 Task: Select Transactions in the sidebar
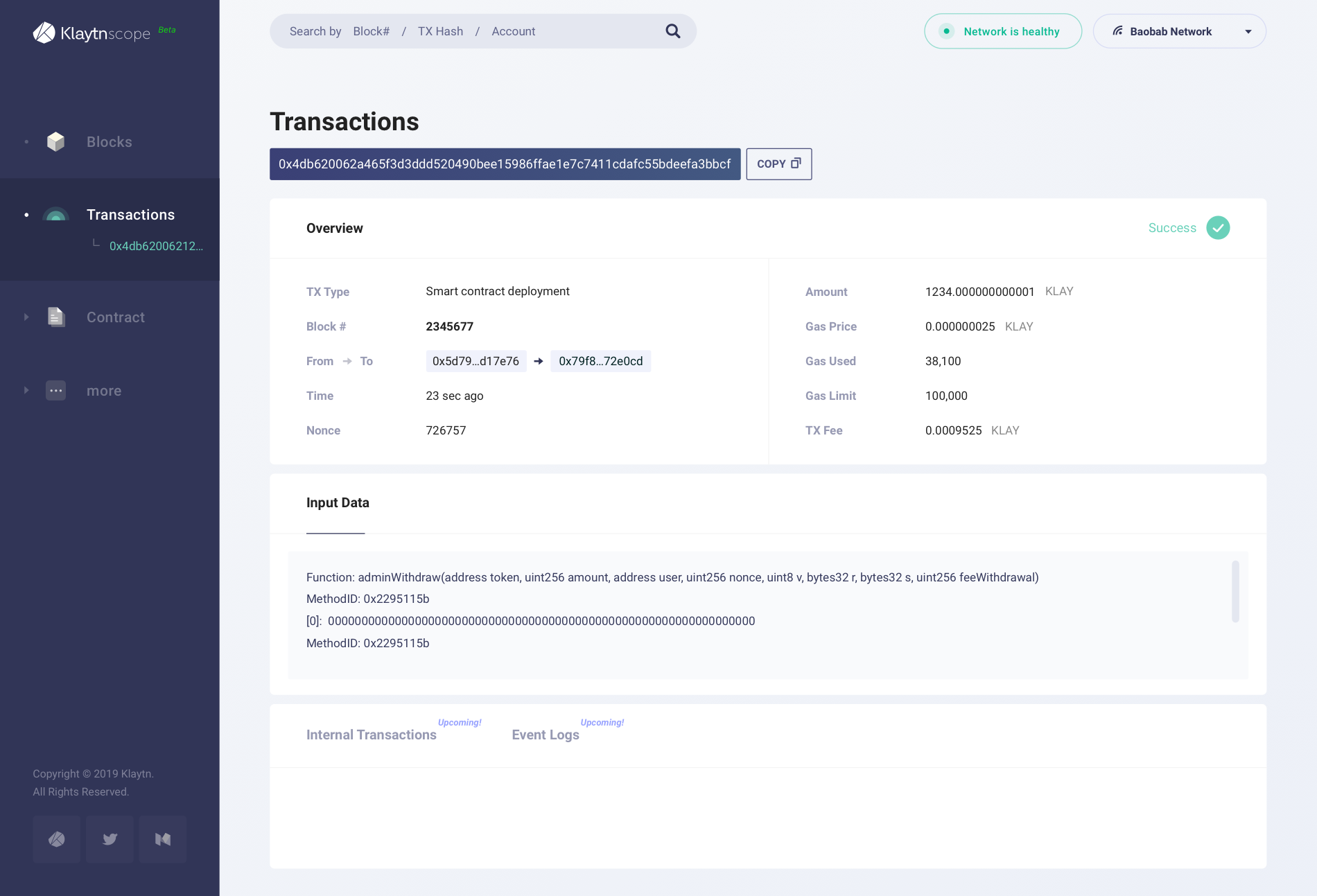130,215
